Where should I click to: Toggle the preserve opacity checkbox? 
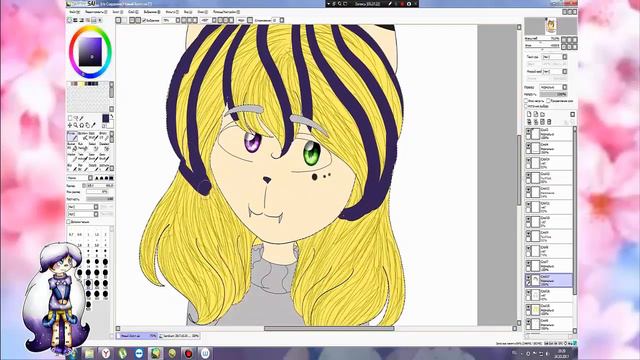pyautogui.click(x=526, y=101)
